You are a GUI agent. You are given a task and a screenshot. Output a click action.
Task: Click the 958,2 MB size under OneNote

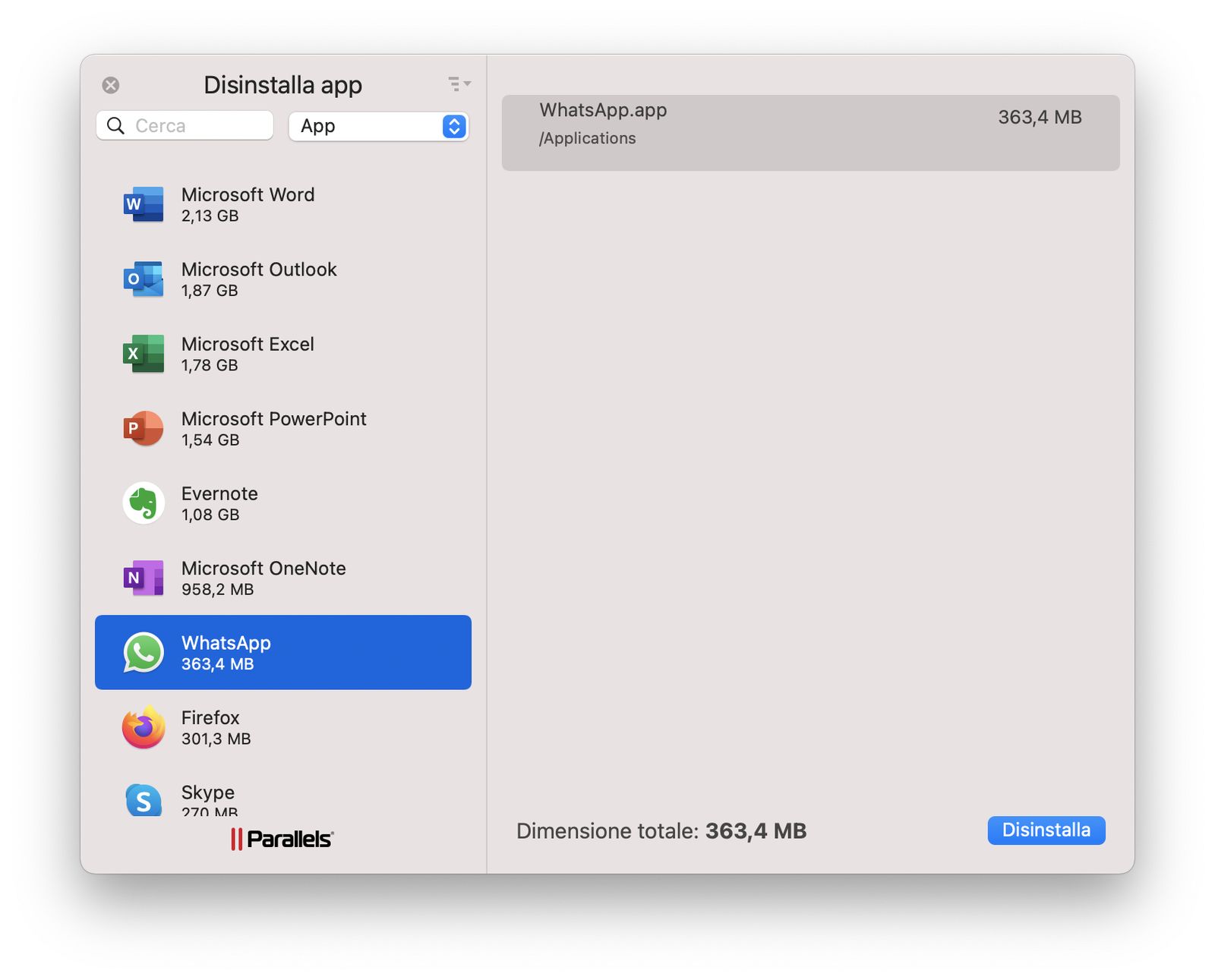(217, 590)
